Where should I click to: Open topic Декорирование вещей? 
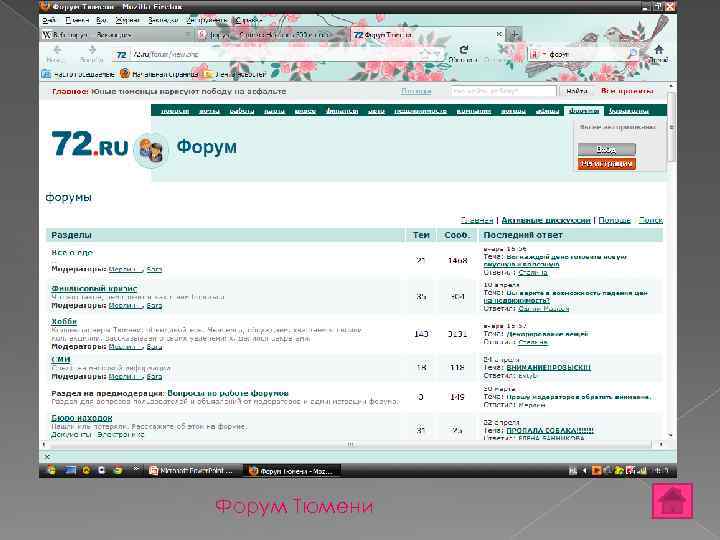tap(547, 334)
